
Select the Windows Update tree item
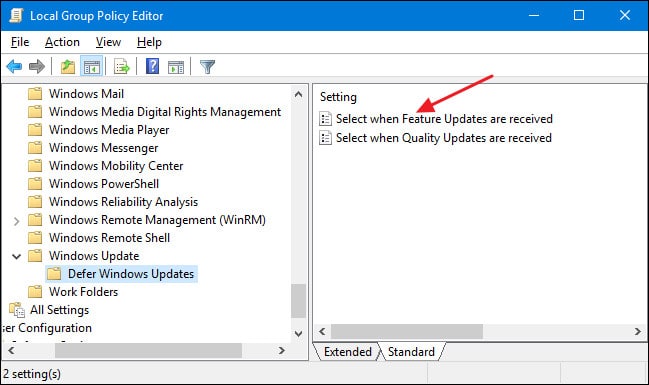tap(94, 256)
